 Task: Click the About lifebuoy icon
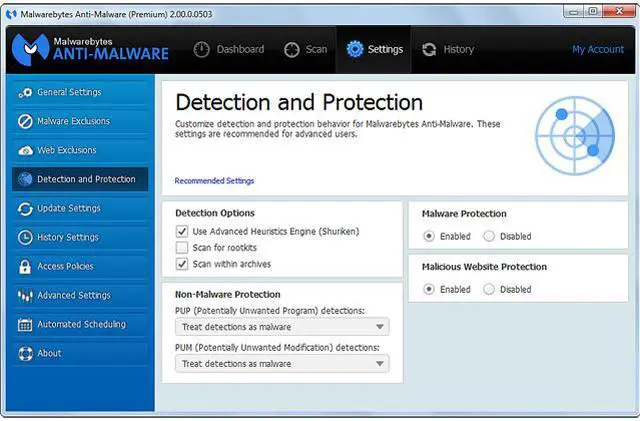(25, 354)
